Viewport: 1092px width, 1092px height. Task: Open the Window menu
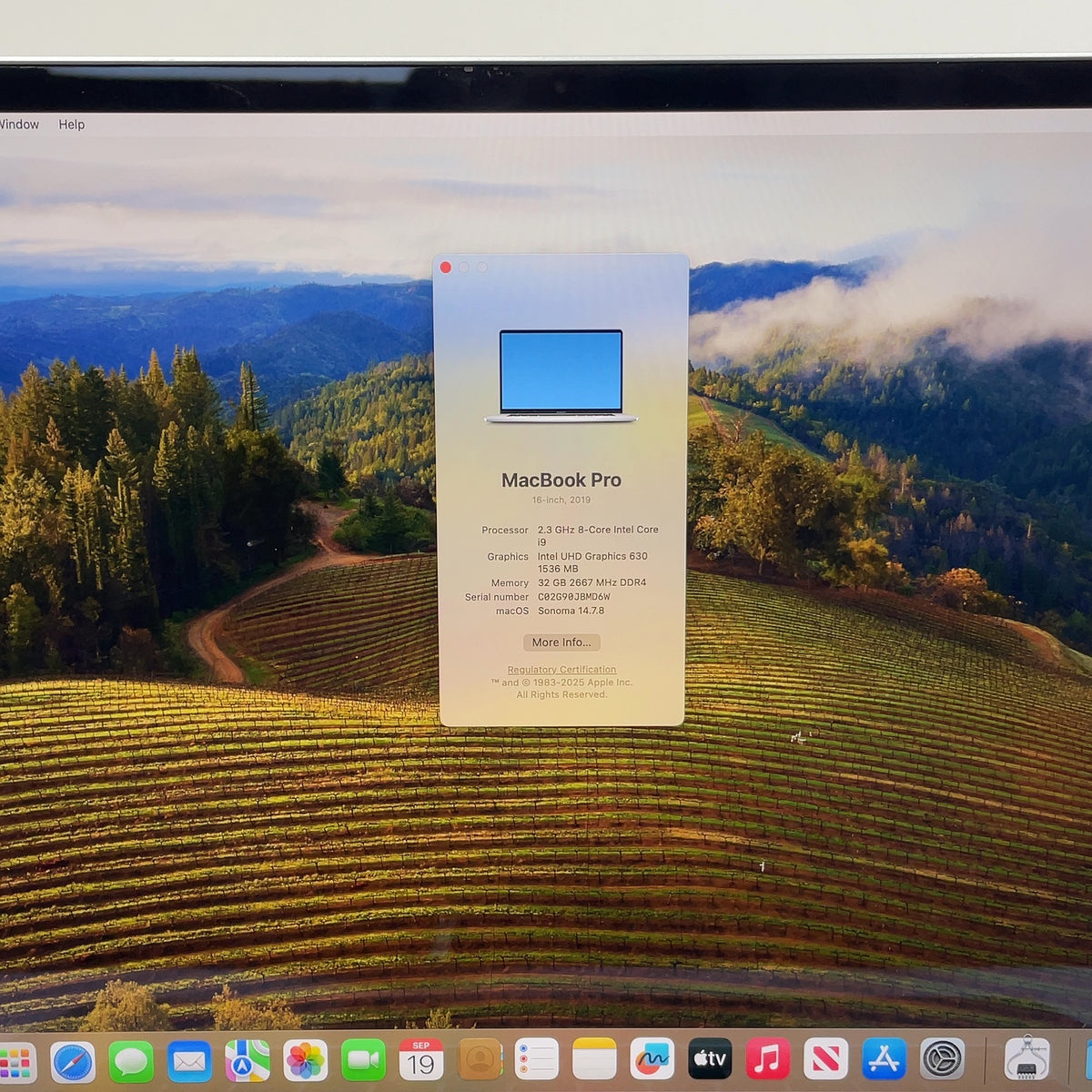click(19, 125)
